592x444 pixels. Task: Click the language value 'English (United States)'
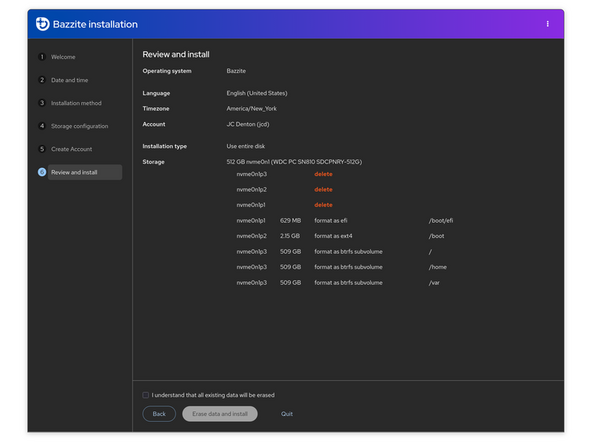coord(257,93)
